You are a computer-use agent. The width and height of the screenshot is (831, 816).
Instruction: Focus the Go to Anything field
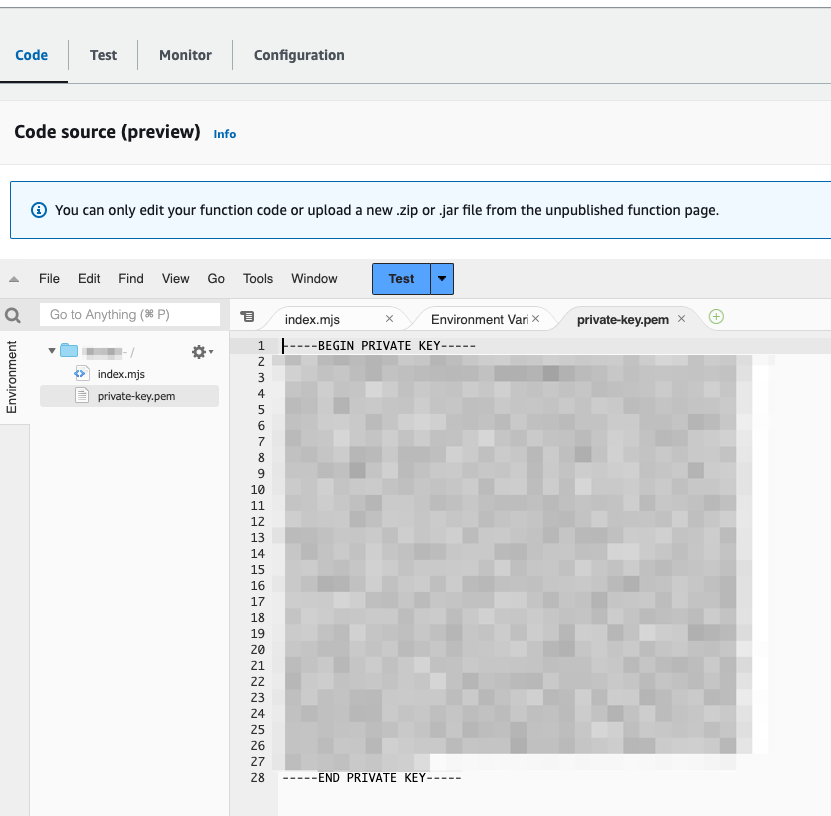click(x=130, y=315)
